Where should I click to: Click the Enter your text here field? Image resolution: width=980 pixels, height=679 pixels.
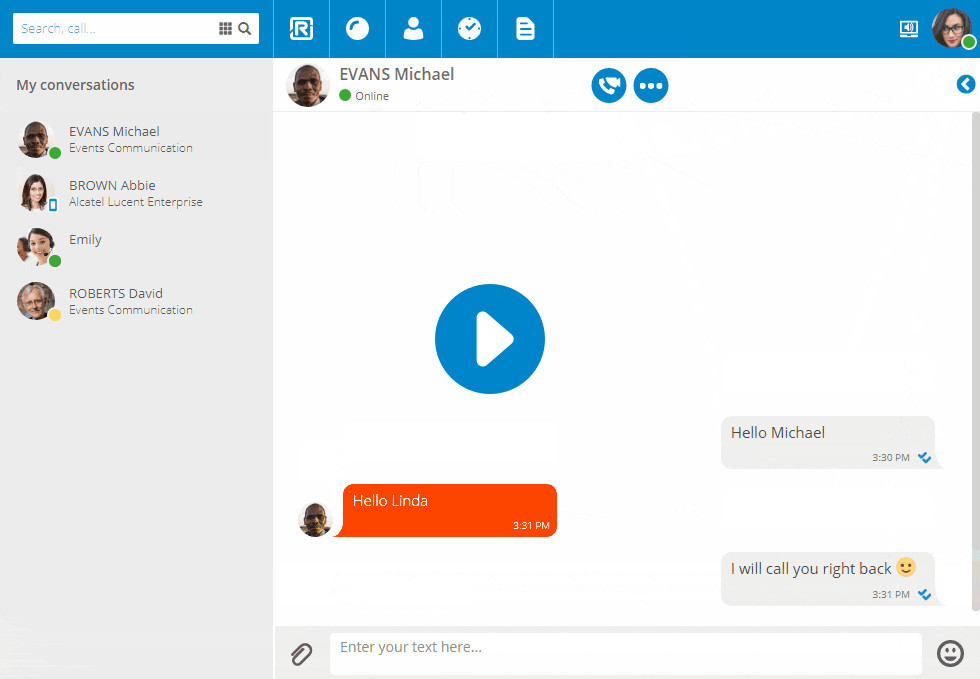[x=626, y=654]
